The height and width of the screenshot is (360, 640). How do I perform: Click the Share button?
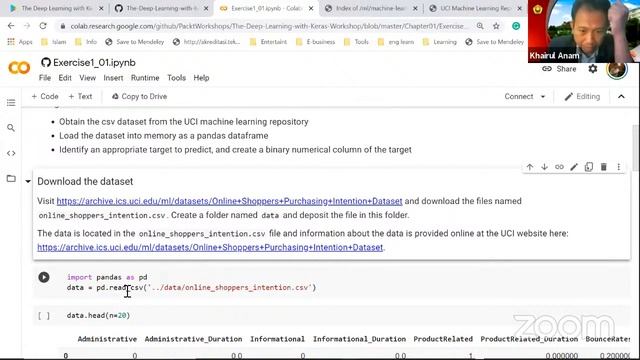[559, 69]
